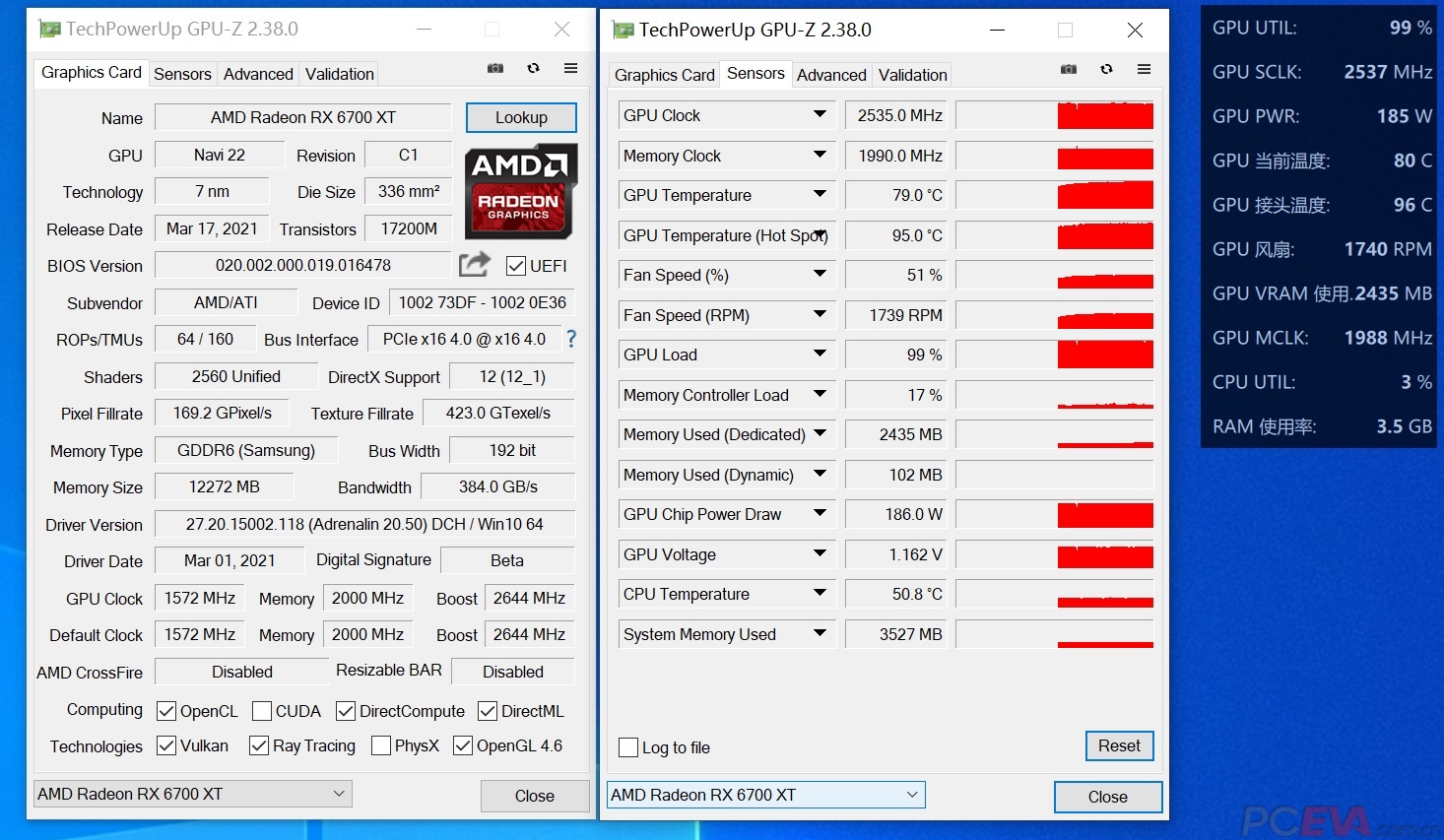This screenshot has height=840, width=1444.
Task: Toggle the PhysX checkbox
Action: click(x=381, y=745)
